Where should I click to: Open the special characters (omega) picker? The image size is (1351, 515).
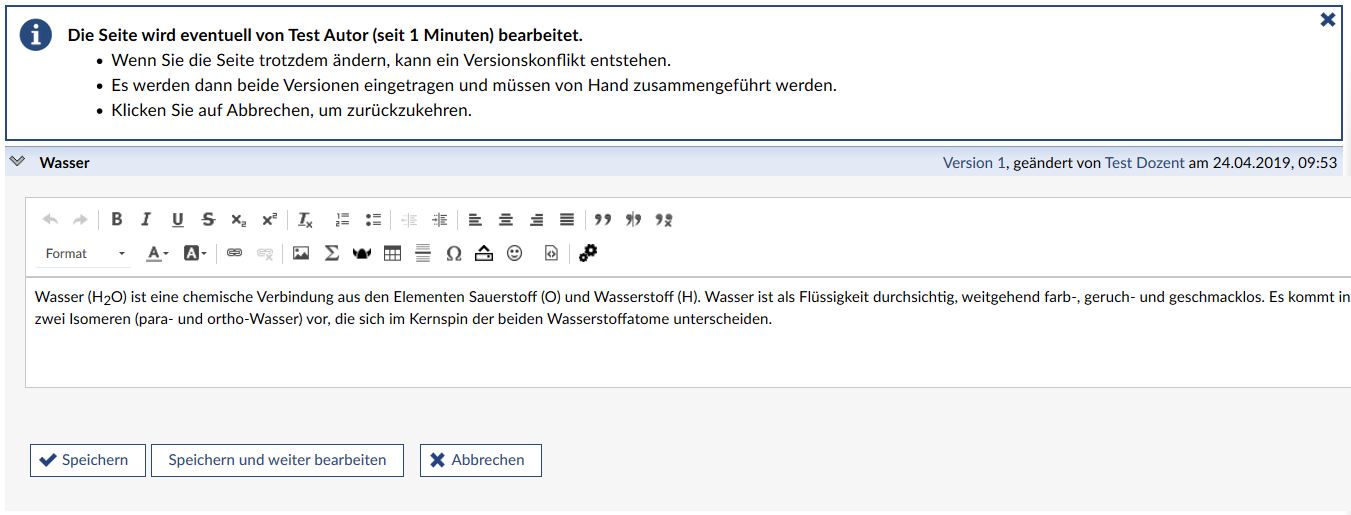453,254
